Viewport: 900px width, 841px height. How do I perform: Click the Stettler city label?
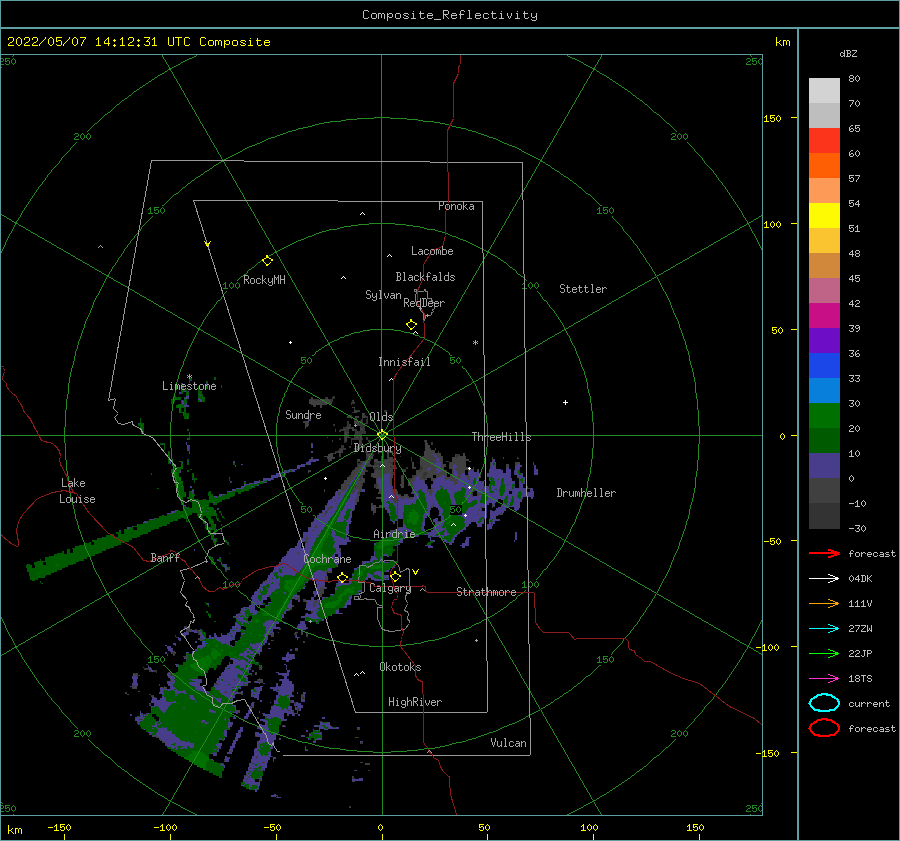[583, 289]
